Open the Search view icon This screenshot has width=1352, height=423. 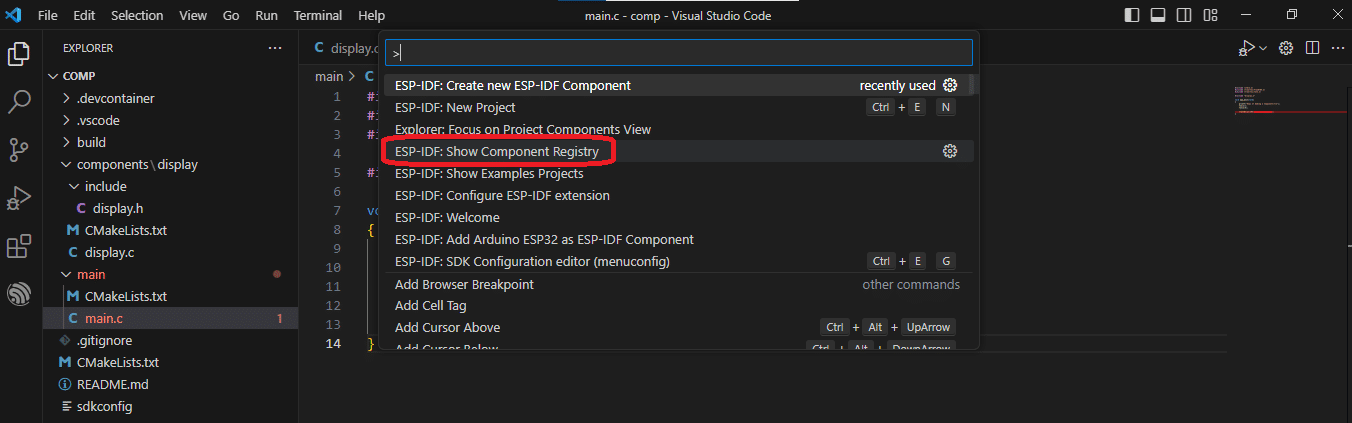click(x=19, y=101)
